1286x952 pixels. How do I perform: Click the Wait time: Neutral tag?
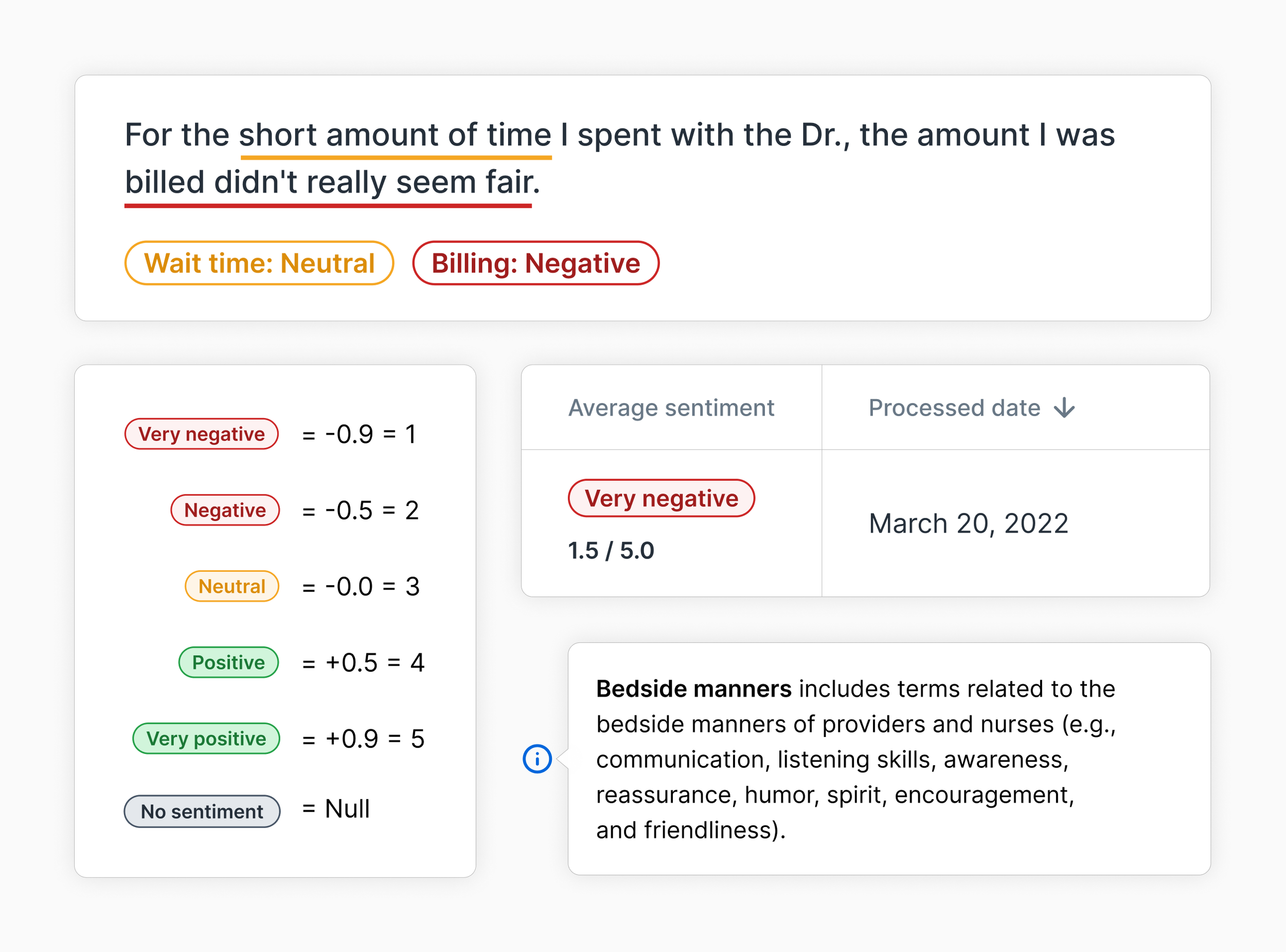(x=259, y=263)
